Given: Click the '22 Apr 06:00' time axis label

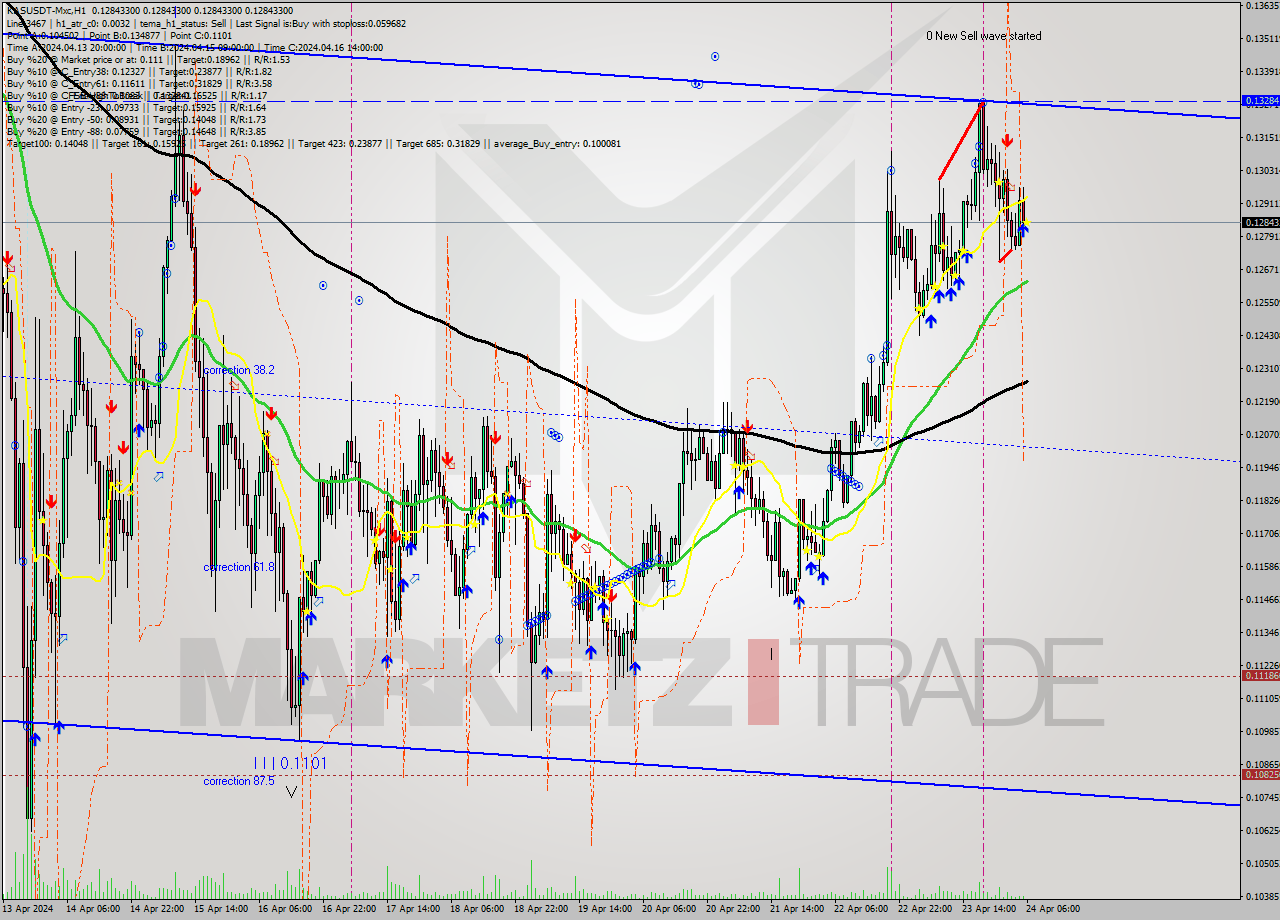Looking at the screenshot, I should (861, 910).
